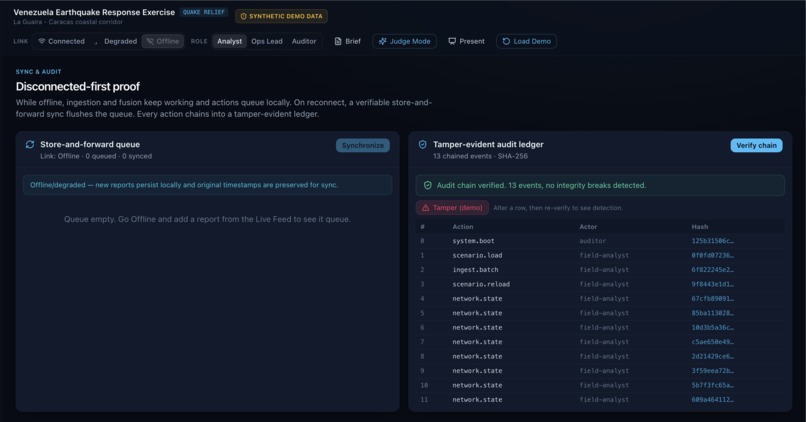
Task: Click the document icon beside Brief
Action: pos(338,41)
